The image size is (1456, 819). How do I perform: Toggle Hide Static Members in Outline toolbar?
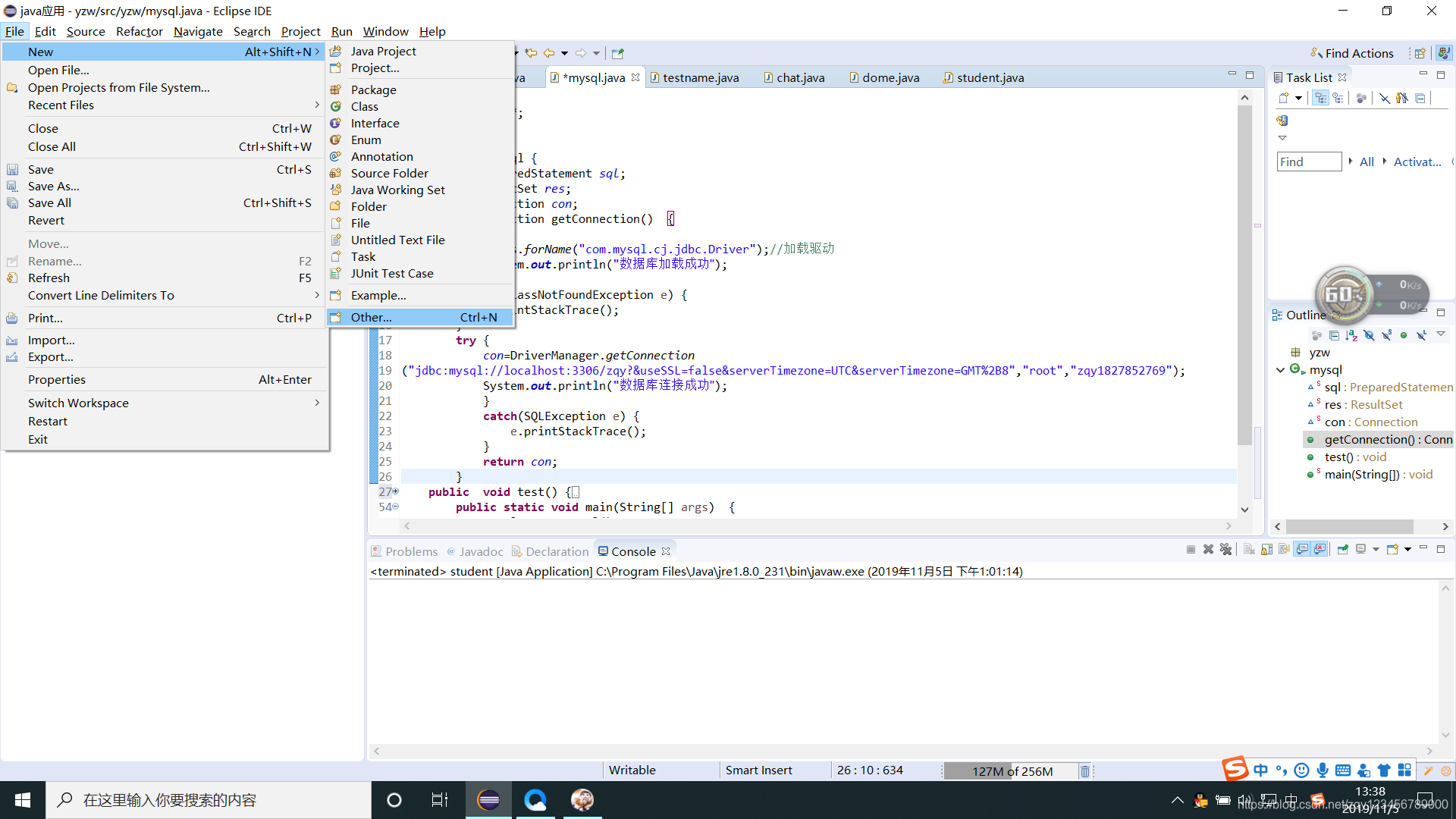(x=1386, y=335)
